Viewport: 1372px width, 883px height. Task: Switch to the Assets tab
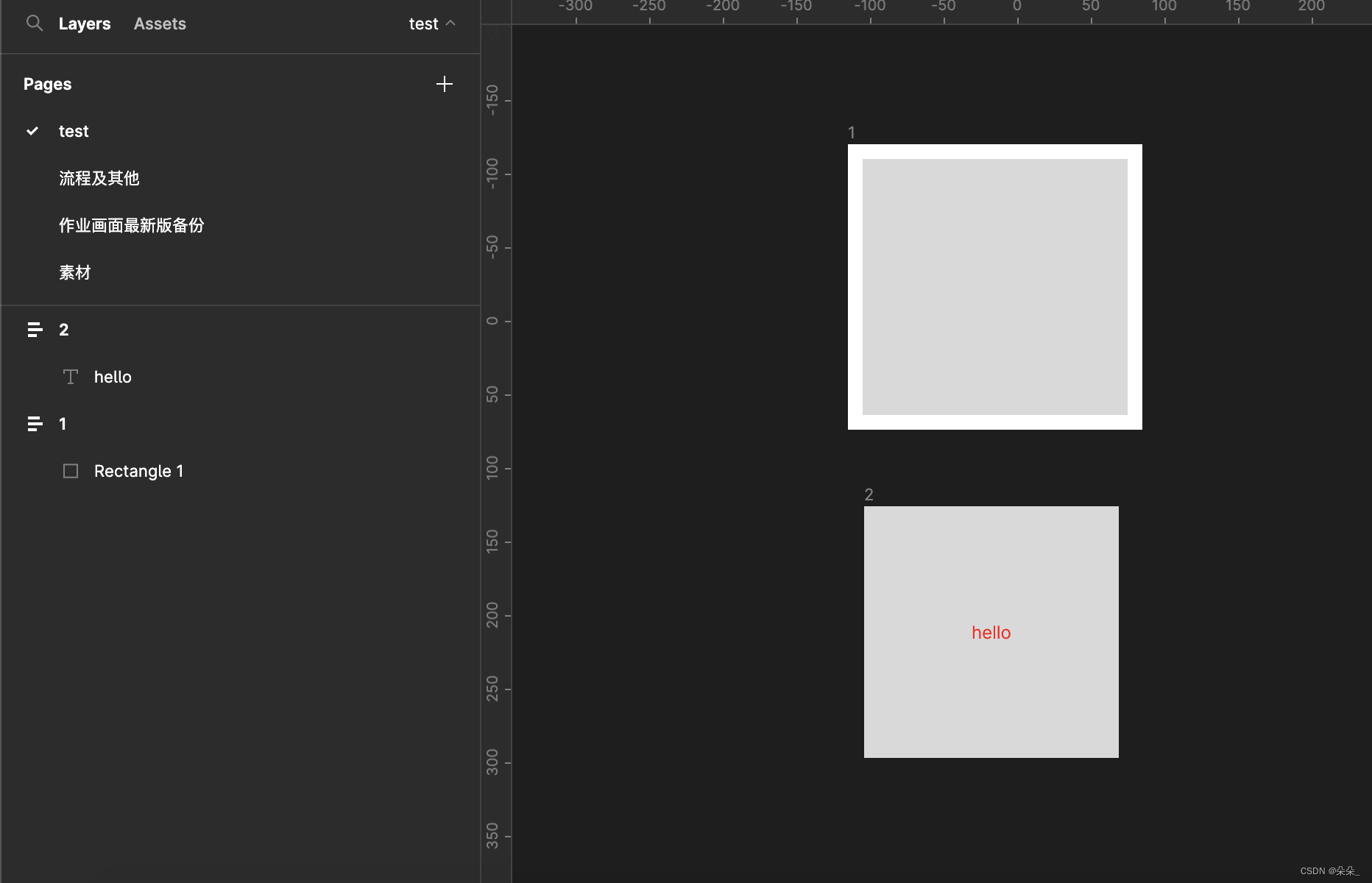(160, 23)
